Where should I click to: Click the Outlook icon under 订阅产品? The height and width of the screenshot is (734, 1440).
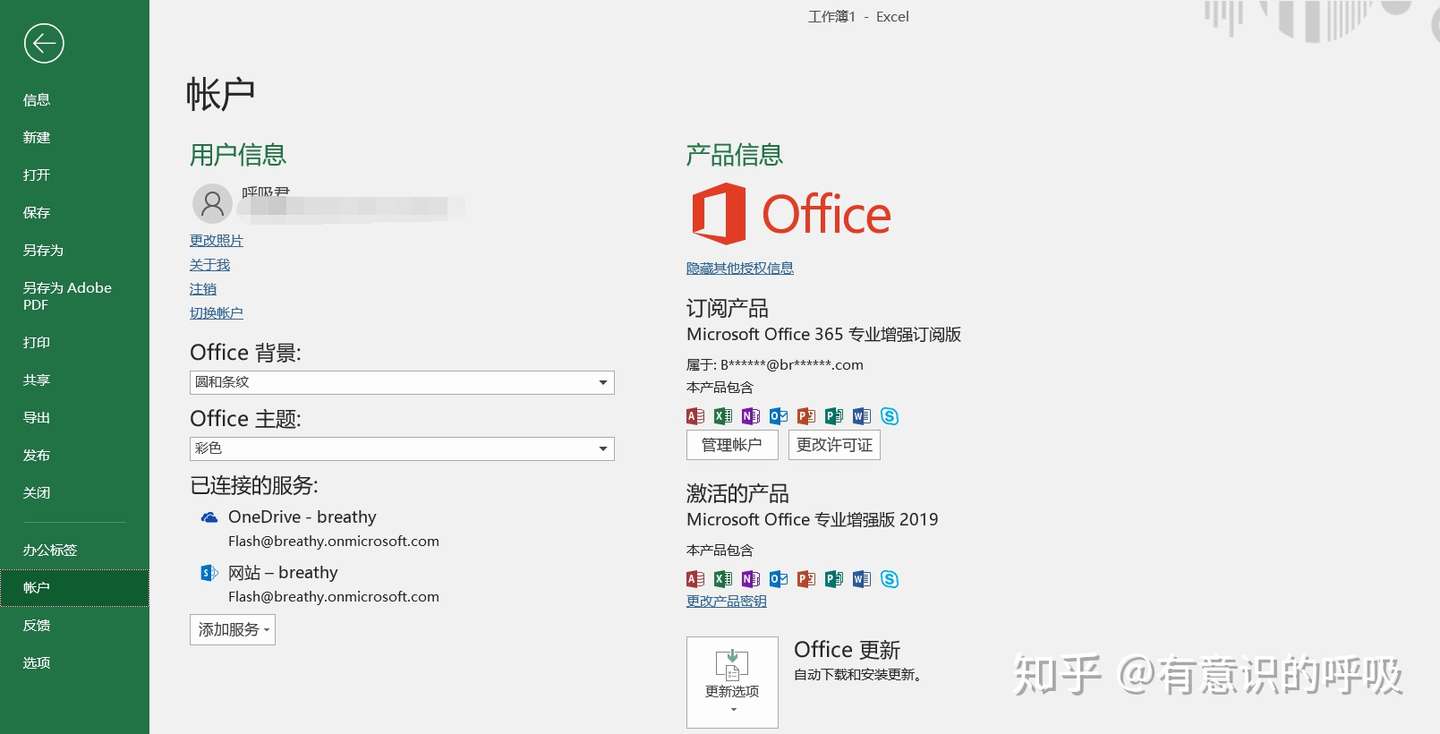click(779, 416)
